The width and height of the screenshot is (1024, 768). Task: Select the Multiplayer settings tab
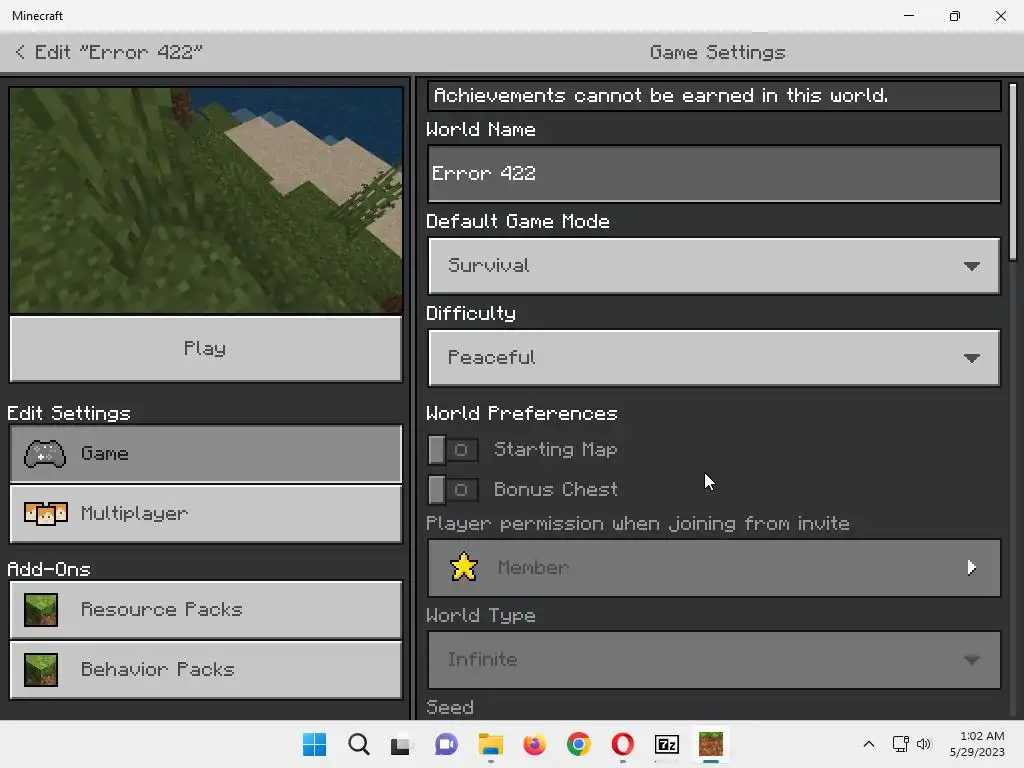coord(206,514)
